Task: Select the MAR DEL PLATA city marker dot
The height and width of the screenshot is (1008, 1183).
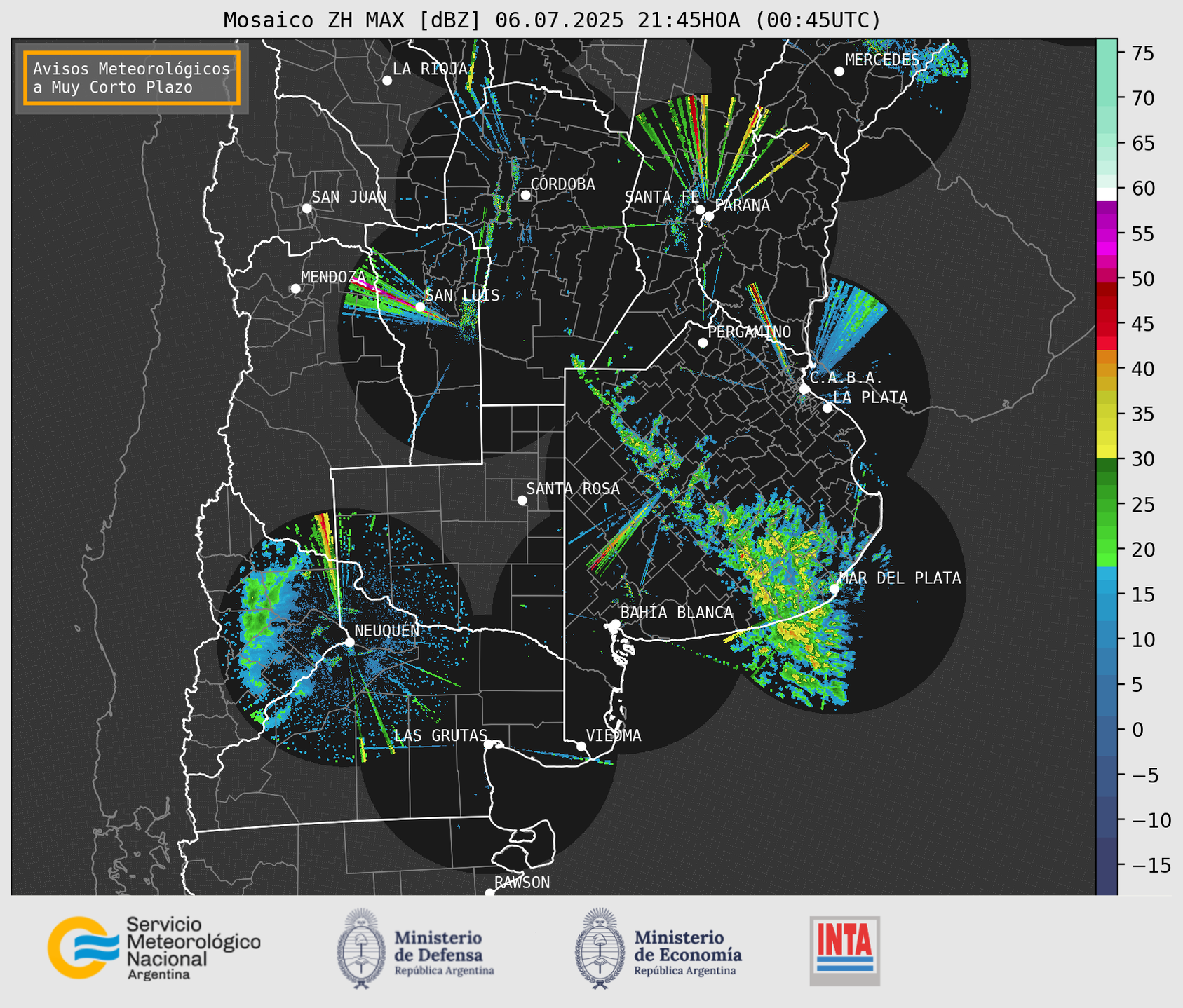Action: (834, 588)
